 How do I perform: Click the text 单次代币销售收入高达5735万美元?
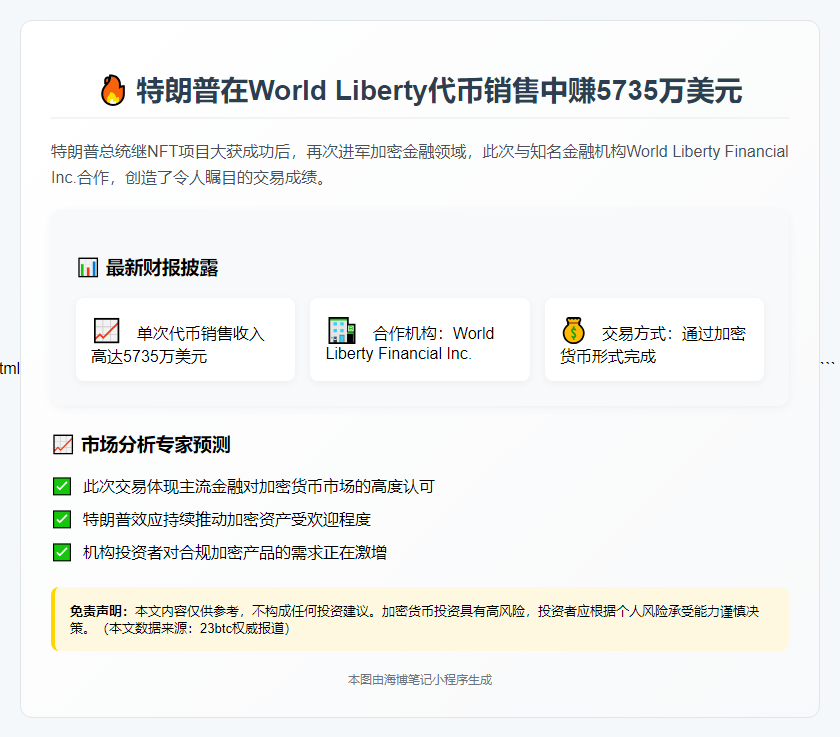pyautogui.click(x=177, y=344)
